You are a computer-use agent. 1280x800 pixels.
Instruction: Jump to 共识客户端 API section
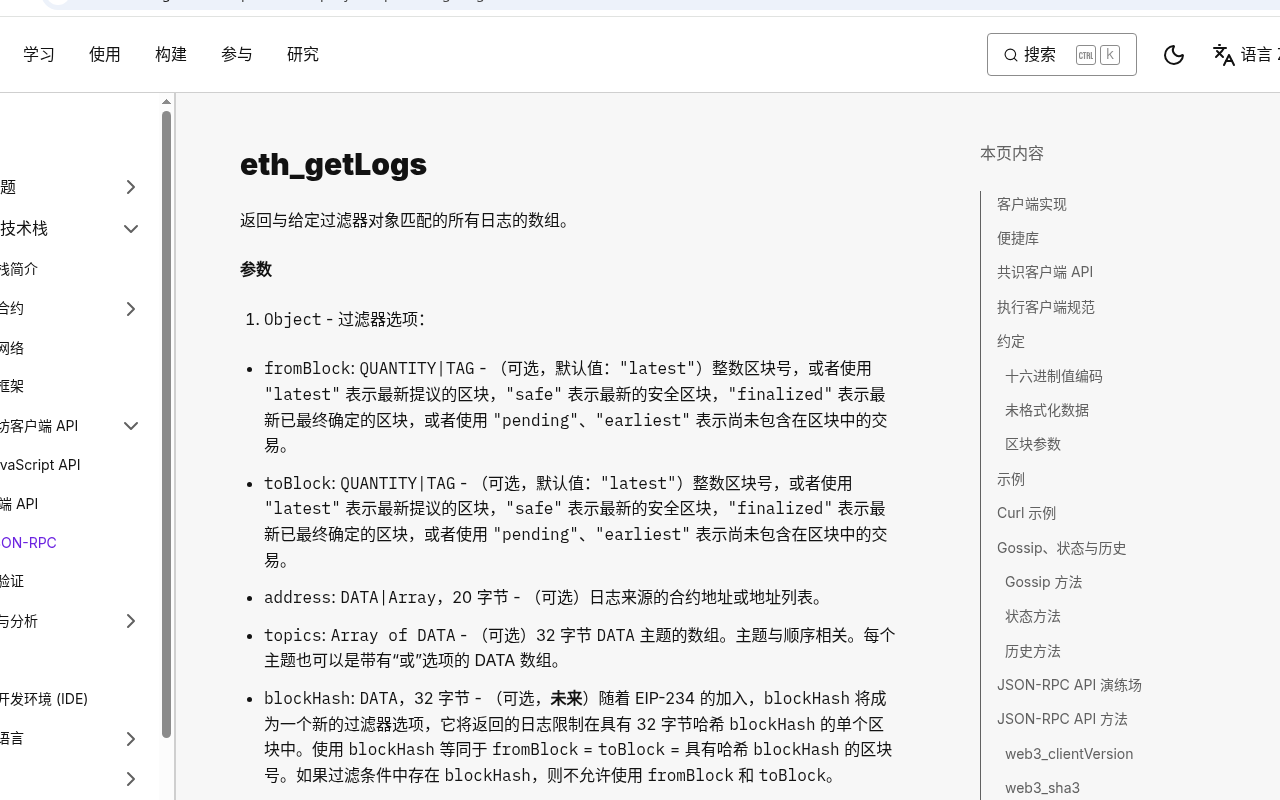pos(1045,272)
